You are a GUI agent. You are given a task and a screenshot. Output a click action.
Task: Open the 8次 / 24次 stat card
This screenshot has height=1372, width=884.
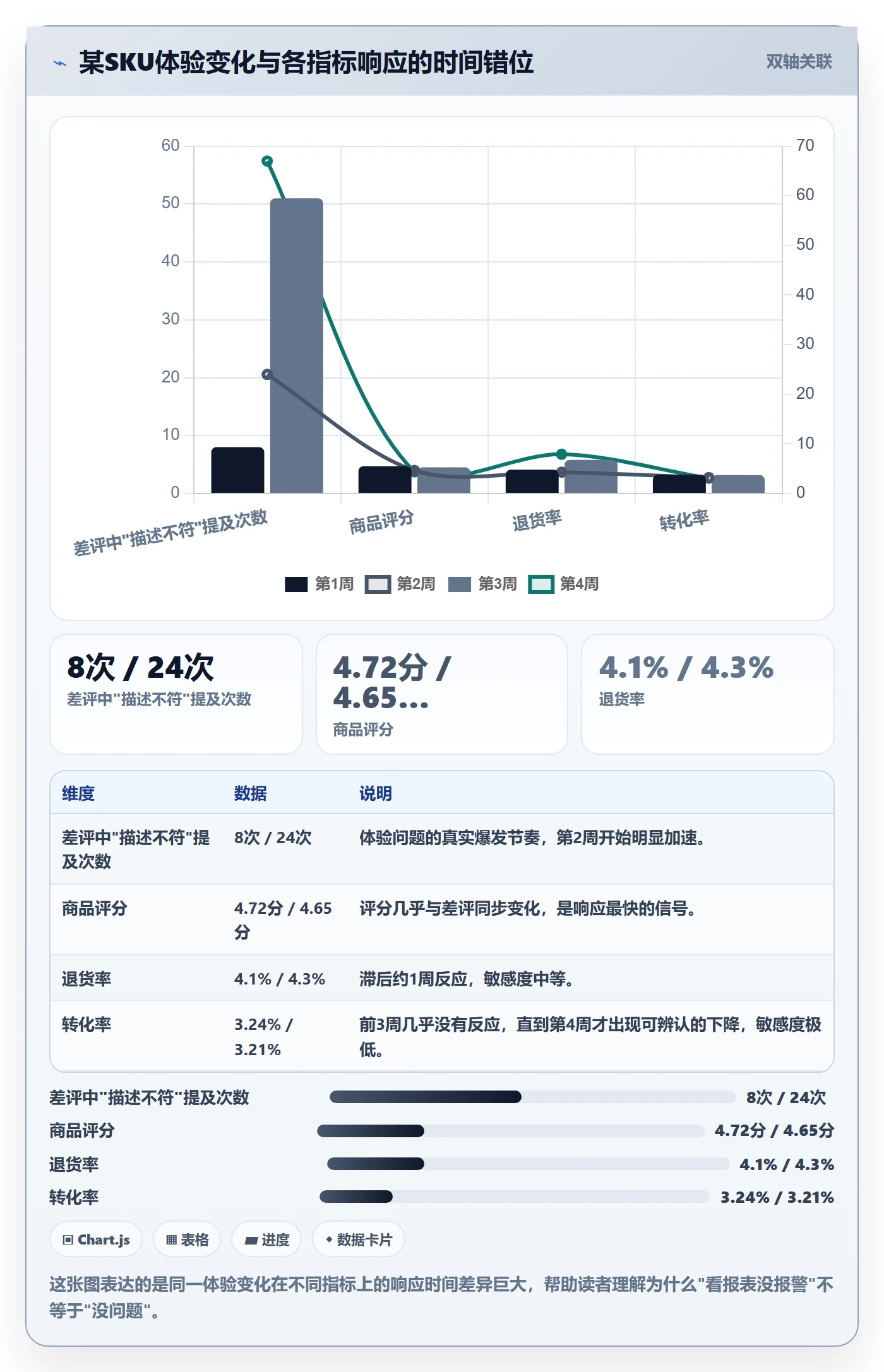click(x=176, y=694)
